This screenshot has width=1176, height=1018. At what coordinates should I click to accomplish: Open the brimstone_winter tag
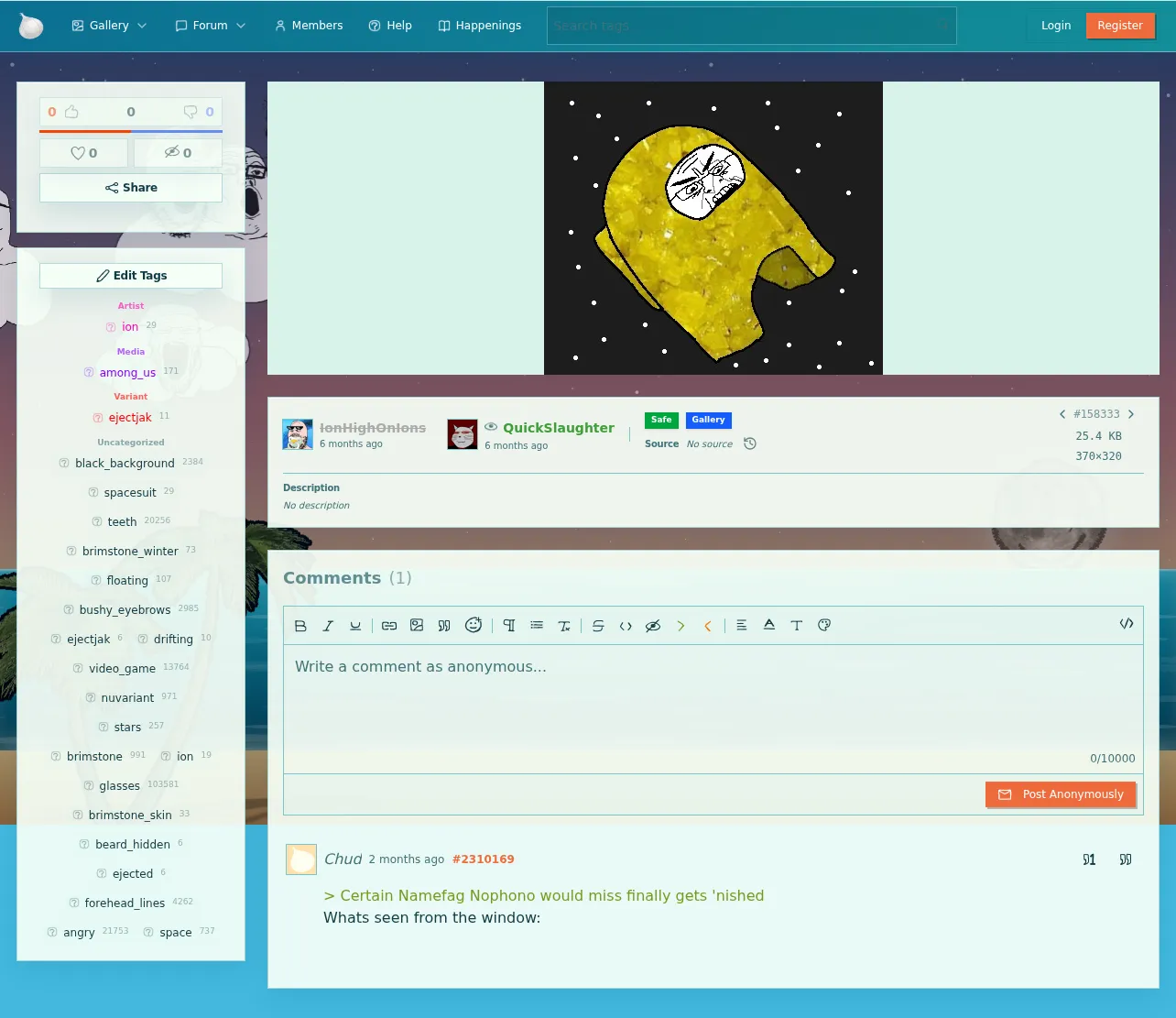pyautogui.click(x=130, y=552)
